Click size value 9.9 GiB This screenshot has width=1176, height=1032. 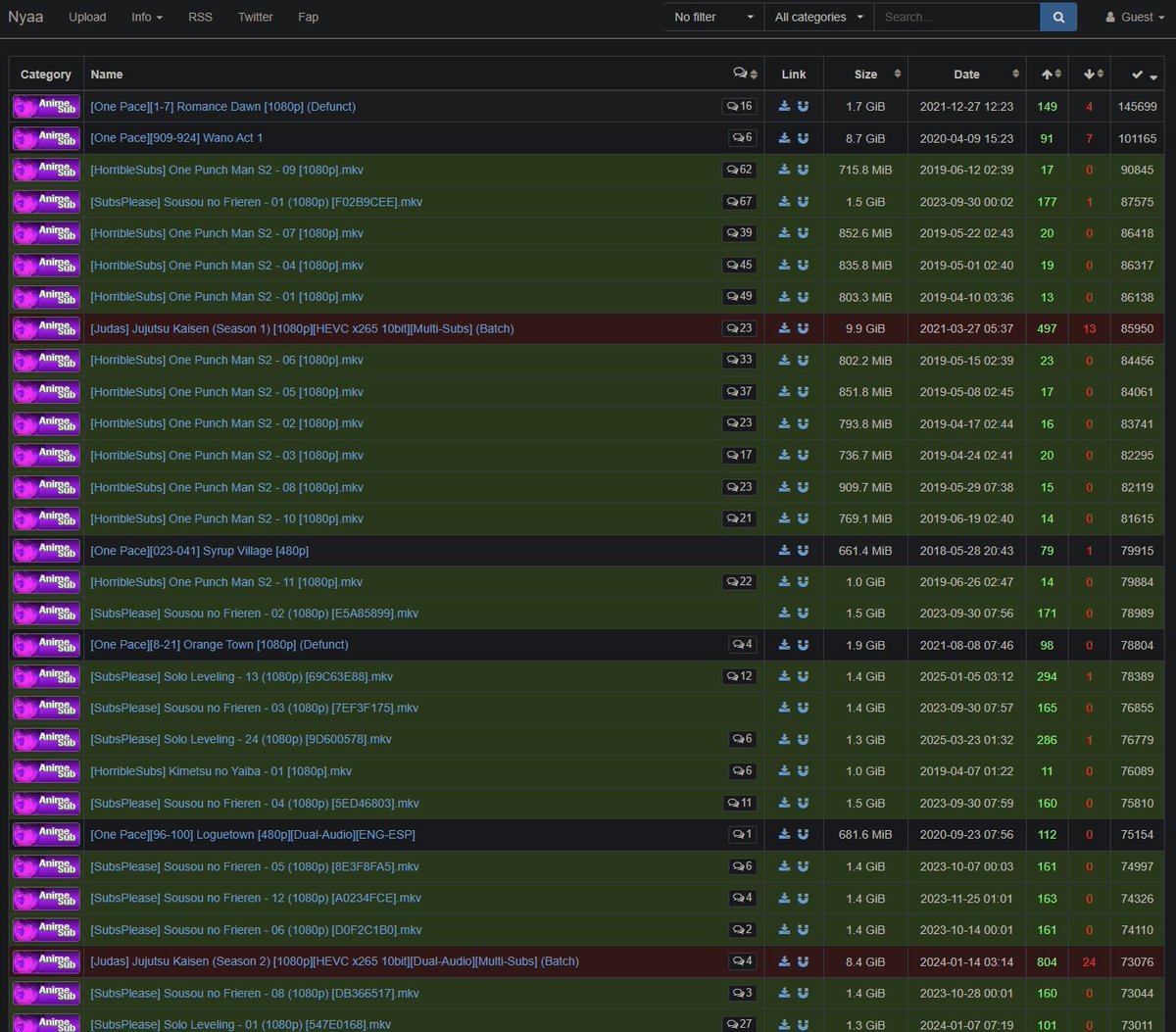coord(865,328)
